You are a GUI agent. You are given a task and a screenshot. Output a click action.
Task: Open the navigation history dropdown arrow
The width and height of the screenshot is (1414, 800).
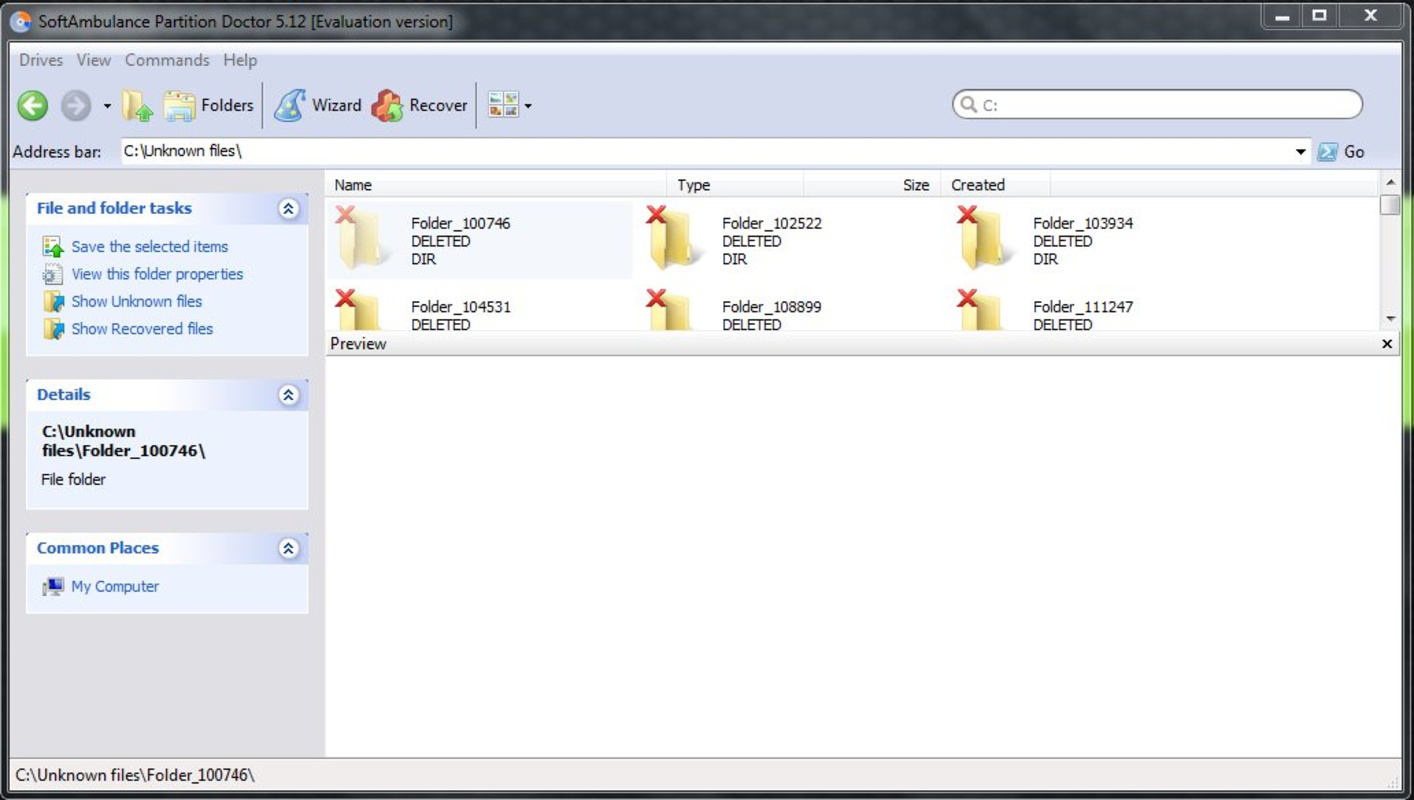click(x=106, y=106)
